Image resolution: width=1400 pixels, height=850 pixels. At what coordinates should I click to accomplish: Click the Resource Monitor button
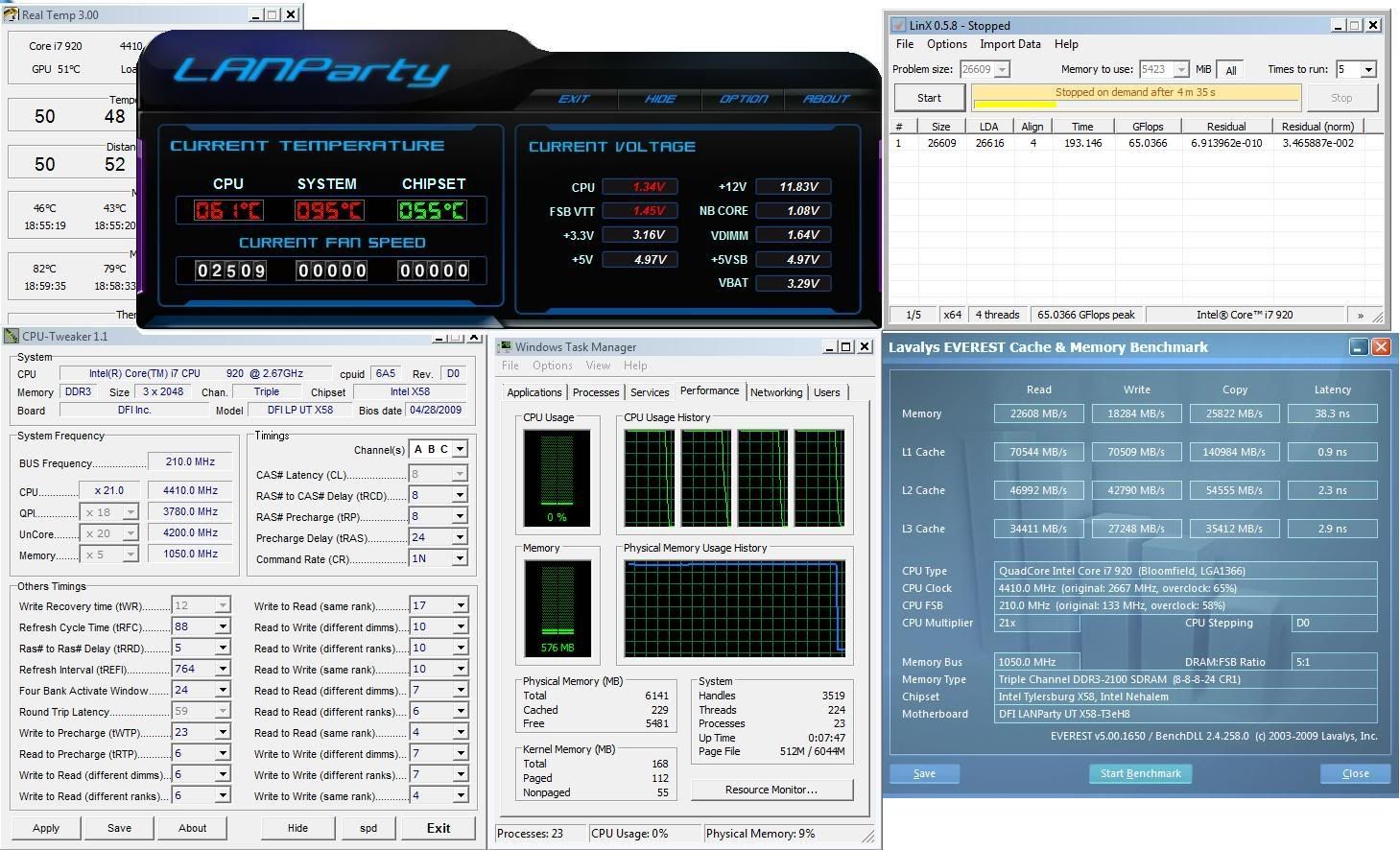771,790
